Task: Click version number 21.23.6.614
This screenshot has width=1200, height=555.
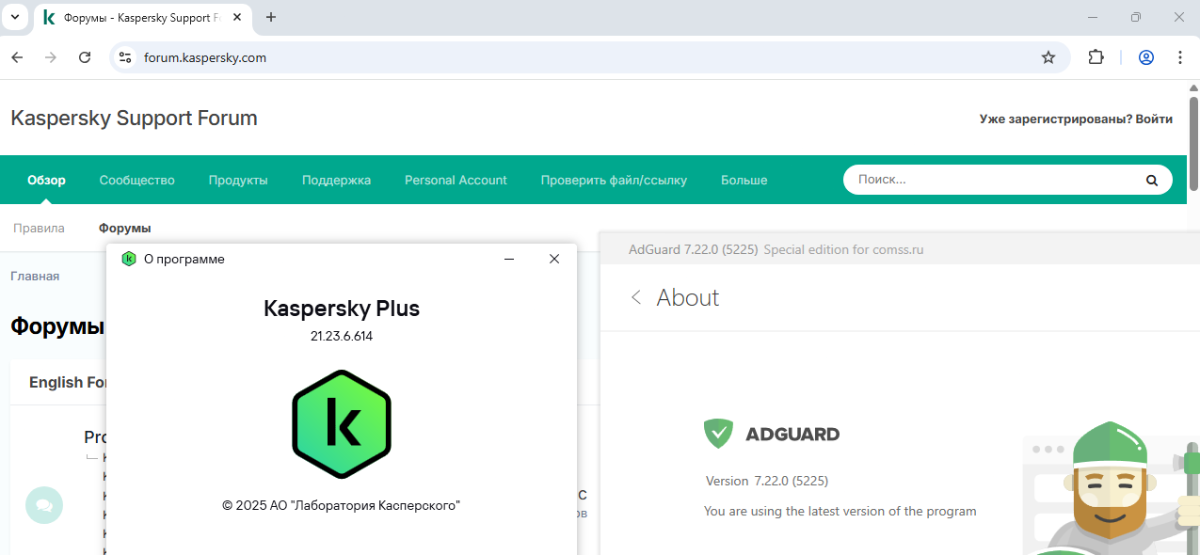Action: [x=342, y=336]
